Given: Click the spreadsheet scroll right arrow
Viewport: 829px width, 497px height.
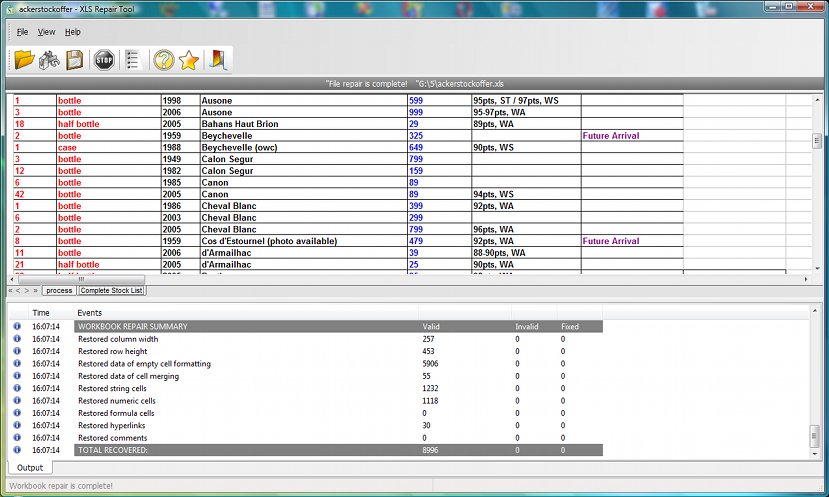Looking at the screenshot, I should [806, 279].
